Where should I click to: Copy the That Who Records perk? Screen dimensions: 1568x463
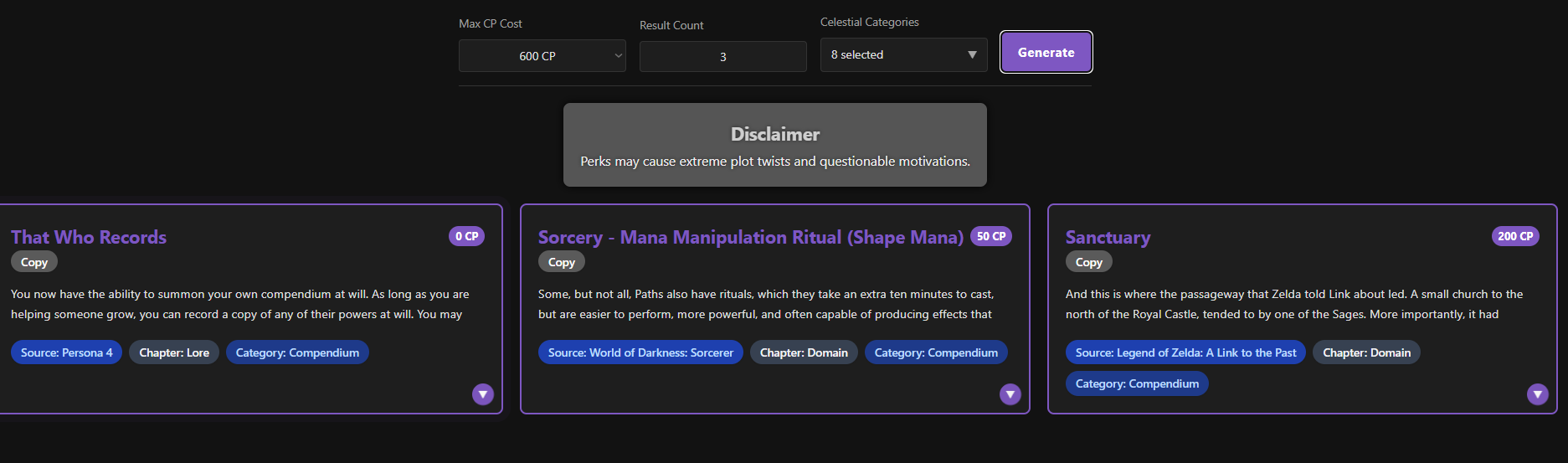click(x=34, y=262)
